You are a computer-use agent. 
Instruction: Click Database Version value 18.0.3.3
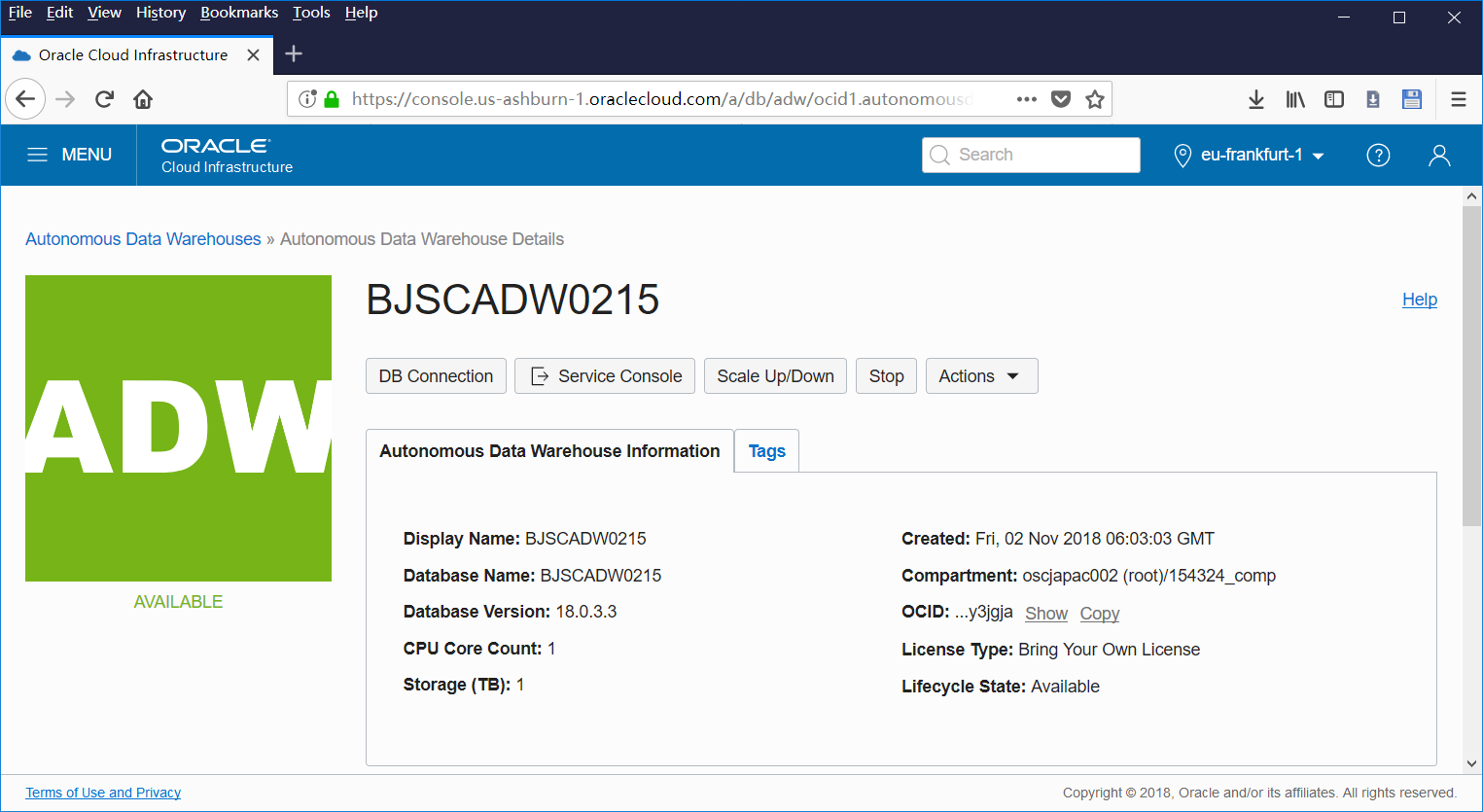pos(586,612)
